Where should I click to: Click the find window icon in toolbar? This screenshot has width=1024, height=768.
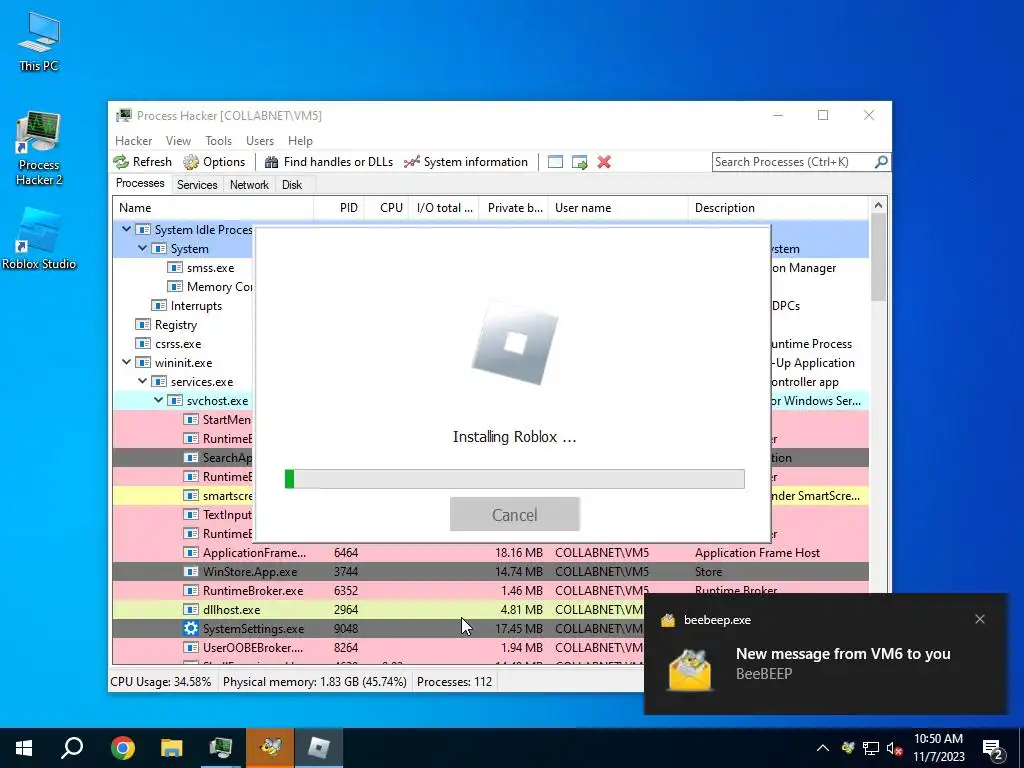point(555,162)
